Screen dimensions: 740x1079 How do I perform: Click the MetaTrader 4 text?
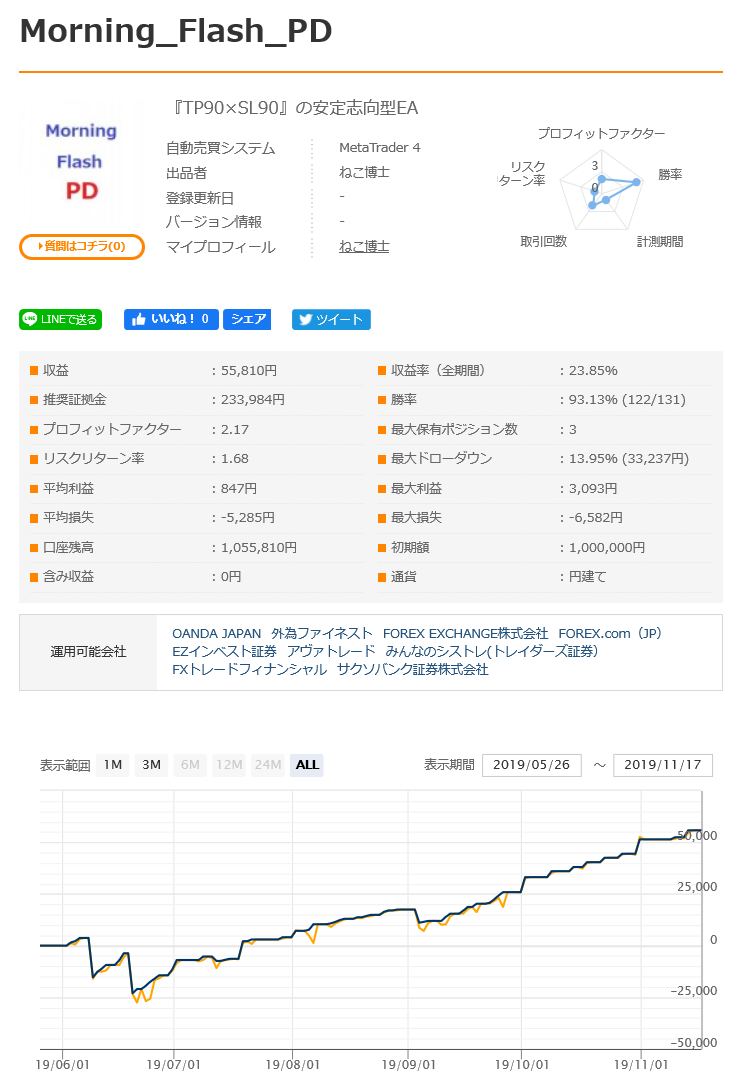point(379,147)
